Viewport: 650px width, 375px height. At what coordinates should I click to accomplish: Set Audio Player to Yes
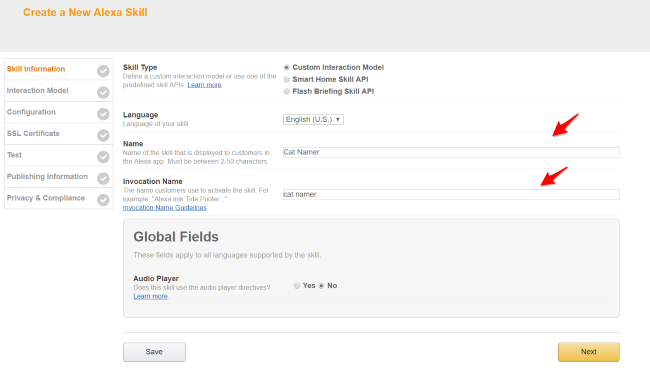(297, 286)
